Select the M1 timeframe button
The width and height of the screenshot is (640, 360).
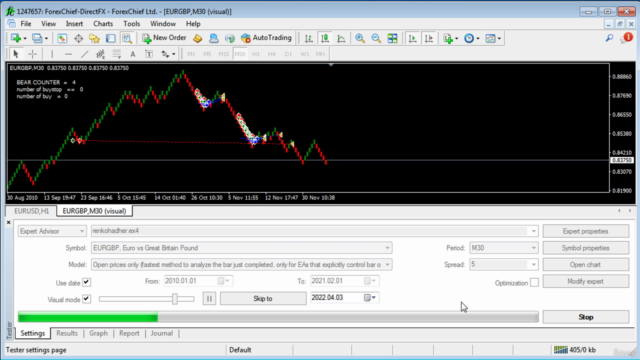[191, 54]
